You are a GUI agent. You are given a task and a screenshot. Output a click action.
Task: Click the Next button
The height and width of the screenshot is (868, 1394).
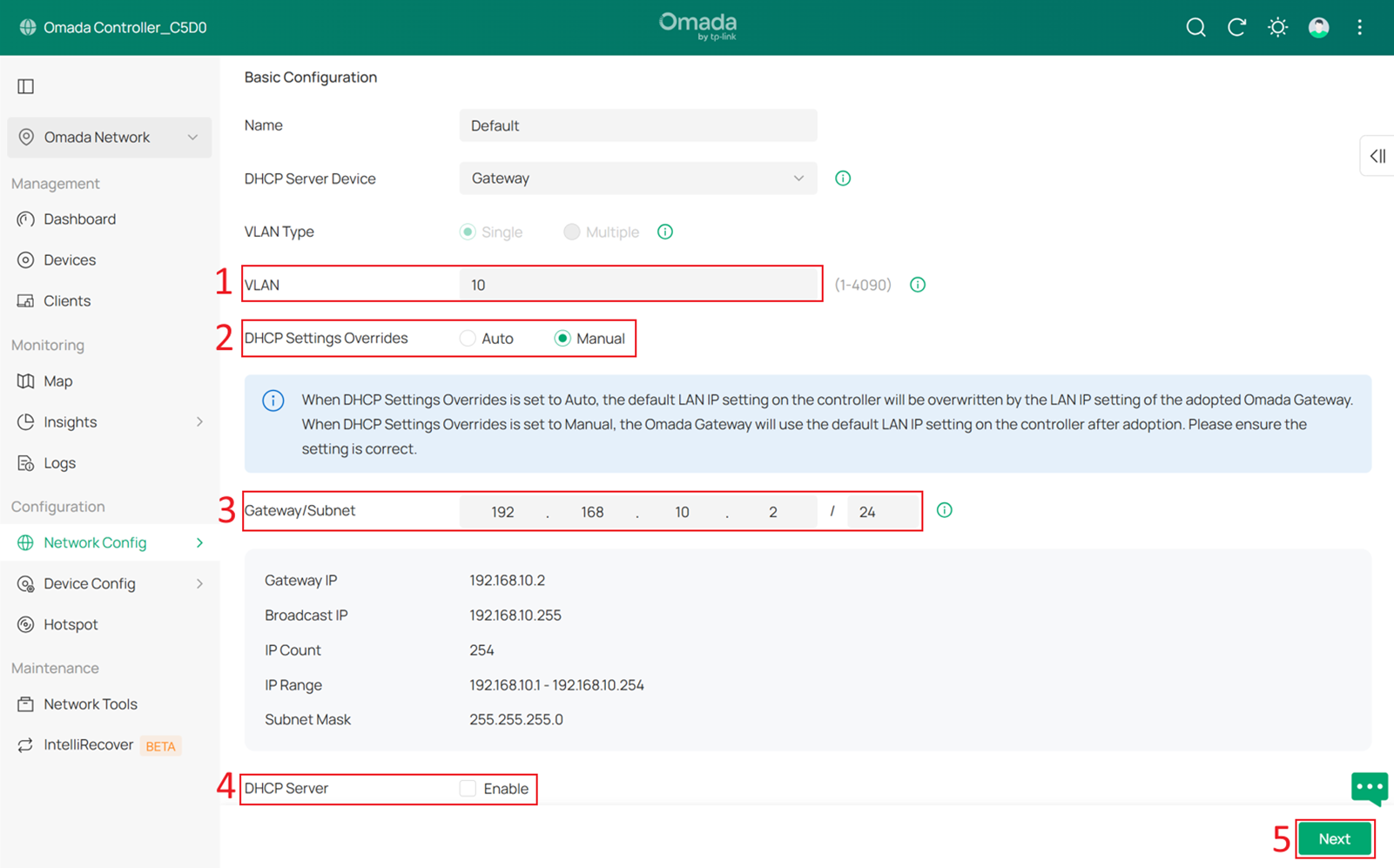point(1335,838)
